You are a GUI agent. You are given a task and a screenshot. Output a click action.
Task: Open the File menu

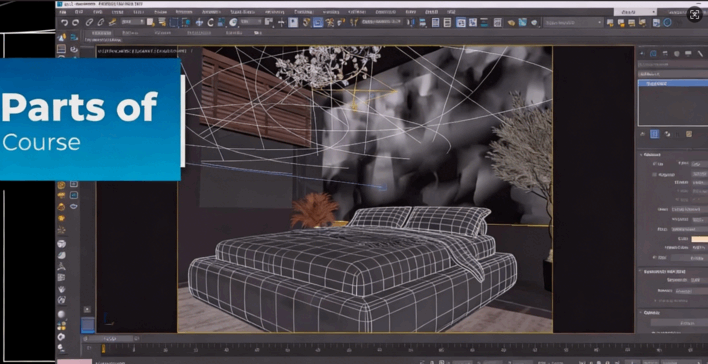pyautogui.click(x=63, y=12)
